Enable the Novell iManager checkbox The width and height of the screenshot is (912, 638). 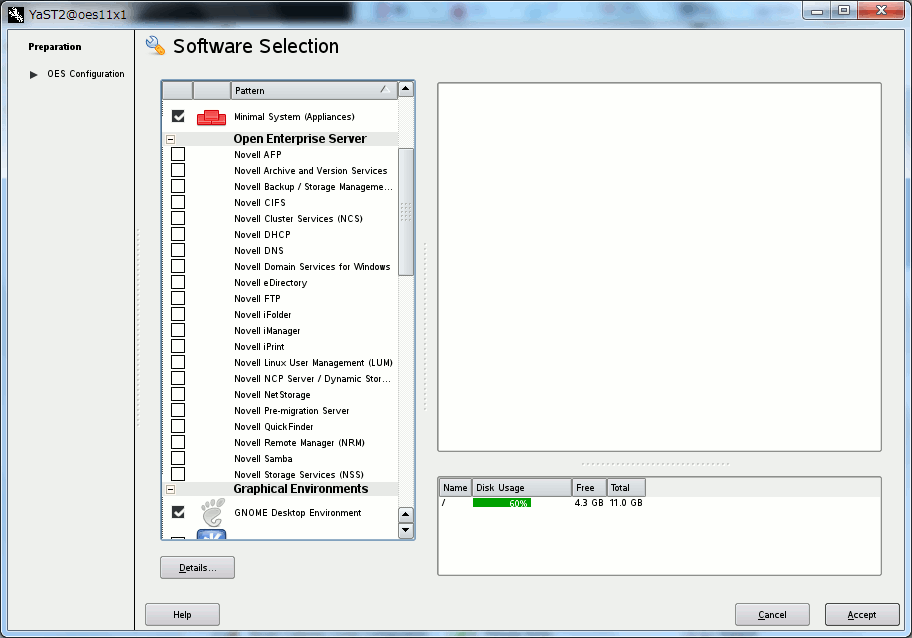[x=178, y=330]
